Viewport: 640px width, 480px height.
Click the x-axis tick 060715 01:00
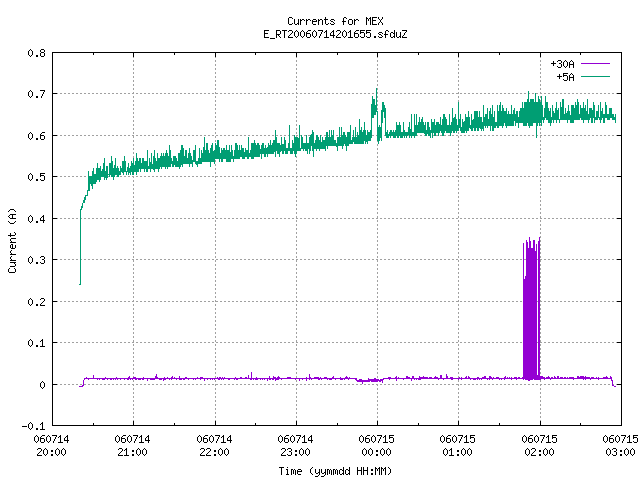click(458, 446)
